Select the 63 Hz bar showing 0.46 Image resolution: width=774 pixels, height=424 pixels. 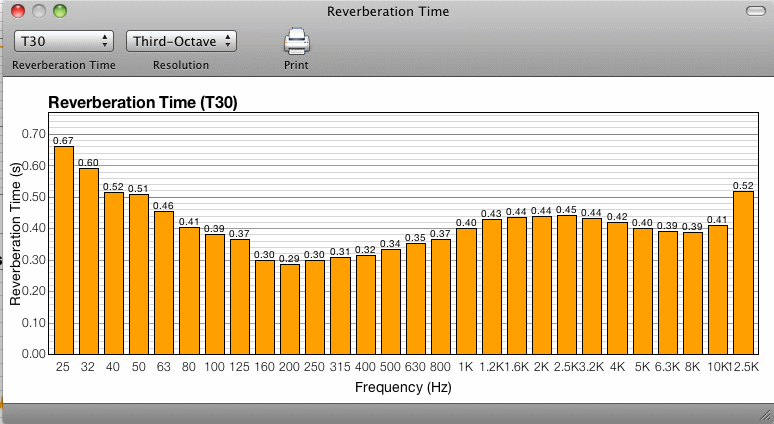point(164,282)
